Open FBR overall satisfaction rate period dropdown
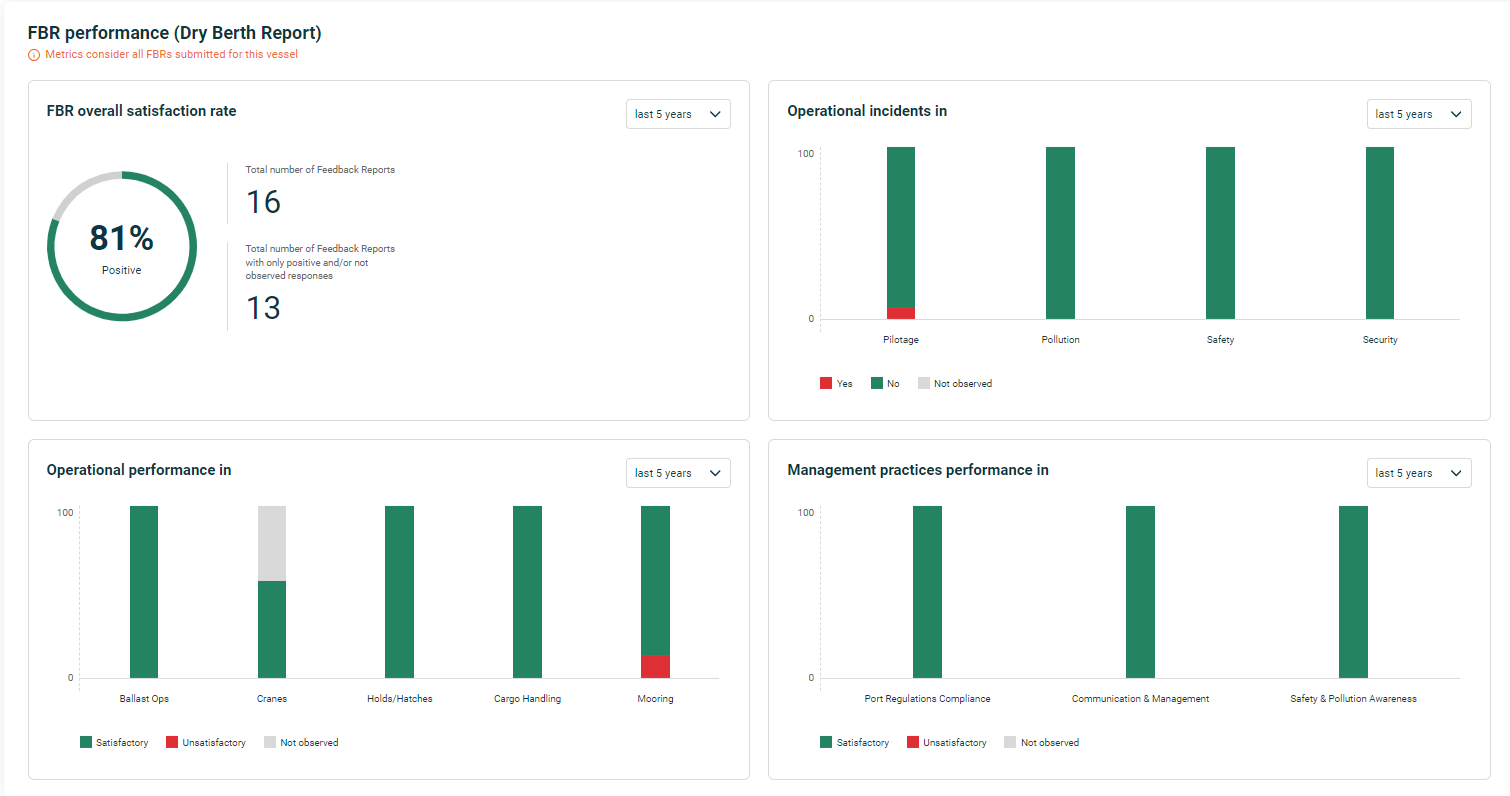Screen dimensions: 1510x796 click(678, 114)
